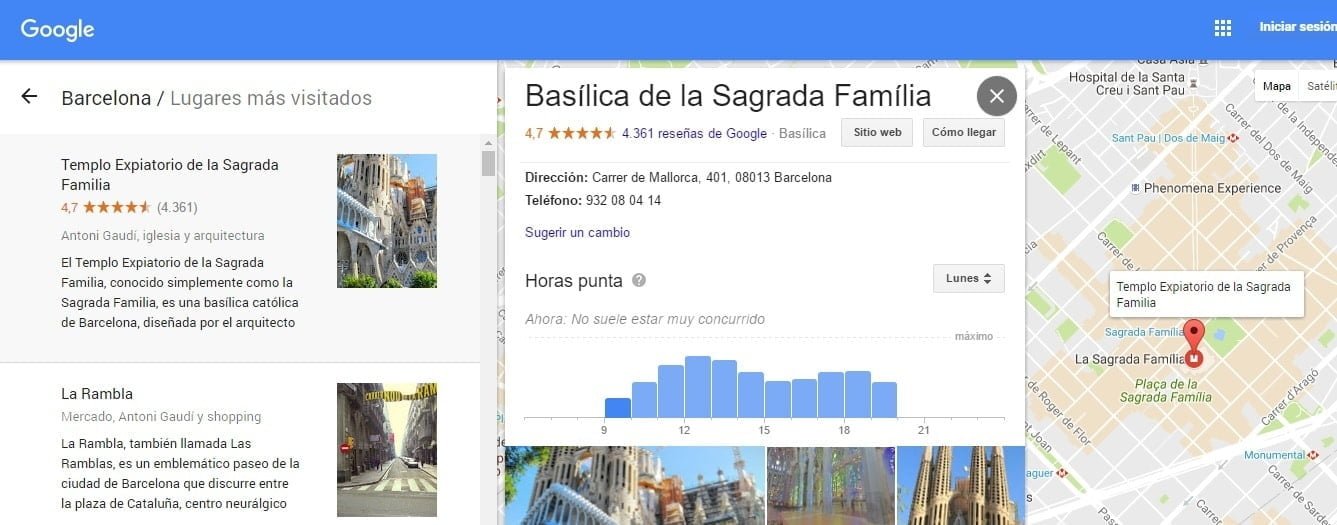Select the La Rambla result title
The image size is (1337, 525).
point(97,393)
